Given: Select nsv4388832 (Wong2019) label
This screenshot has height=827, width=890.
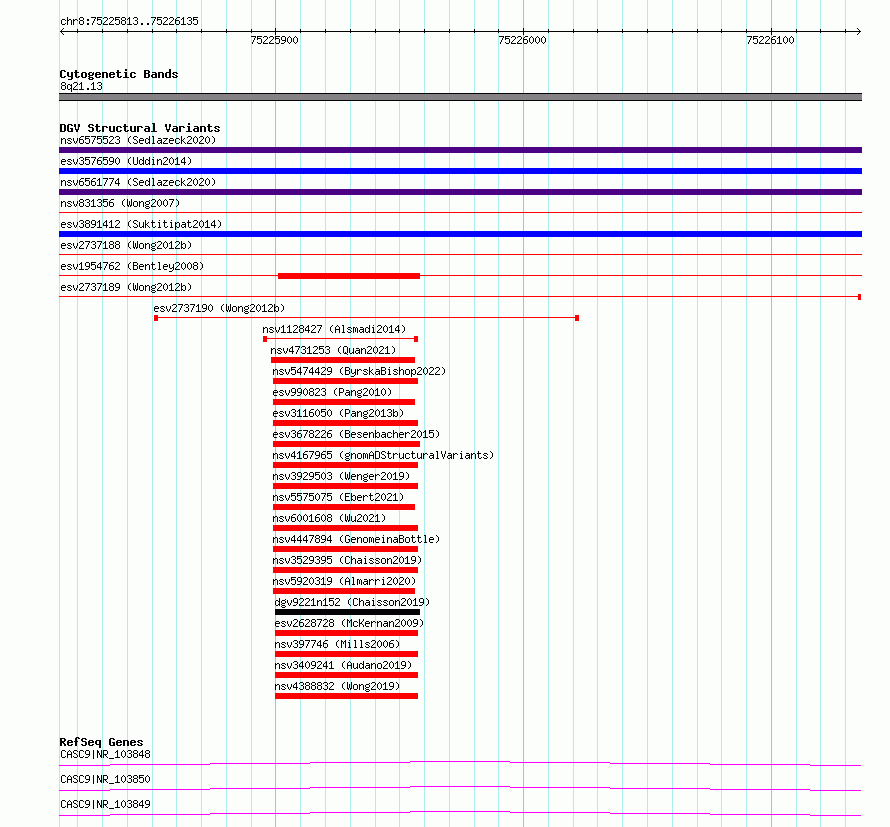Looking at the screenshot, I should pyautogui.click(x=337, y=686).
